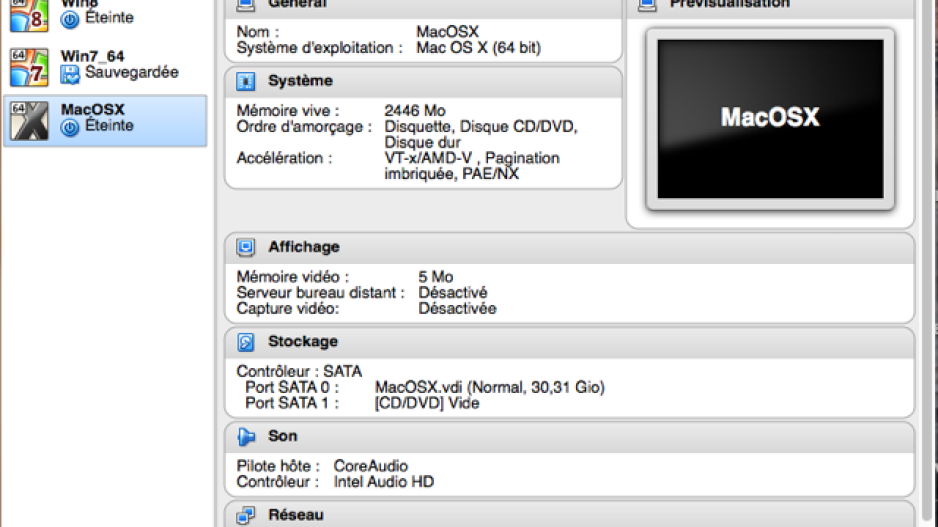This screenshot has width=938, height=527.
Task: Open the Stockage settings header
Action: [x=570, y=342]
